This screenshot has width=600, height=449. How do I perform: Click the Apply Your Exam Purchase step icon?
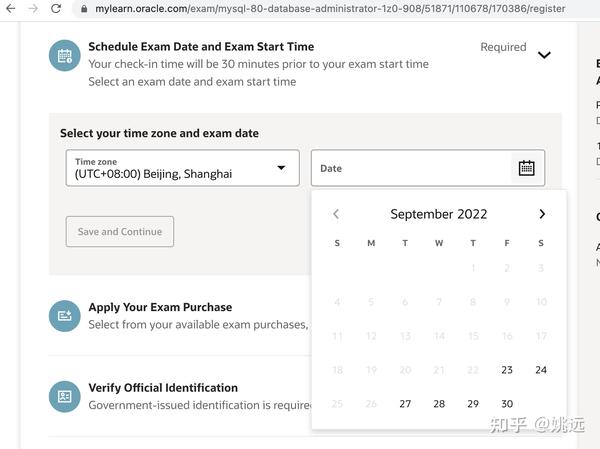[65, 316]
